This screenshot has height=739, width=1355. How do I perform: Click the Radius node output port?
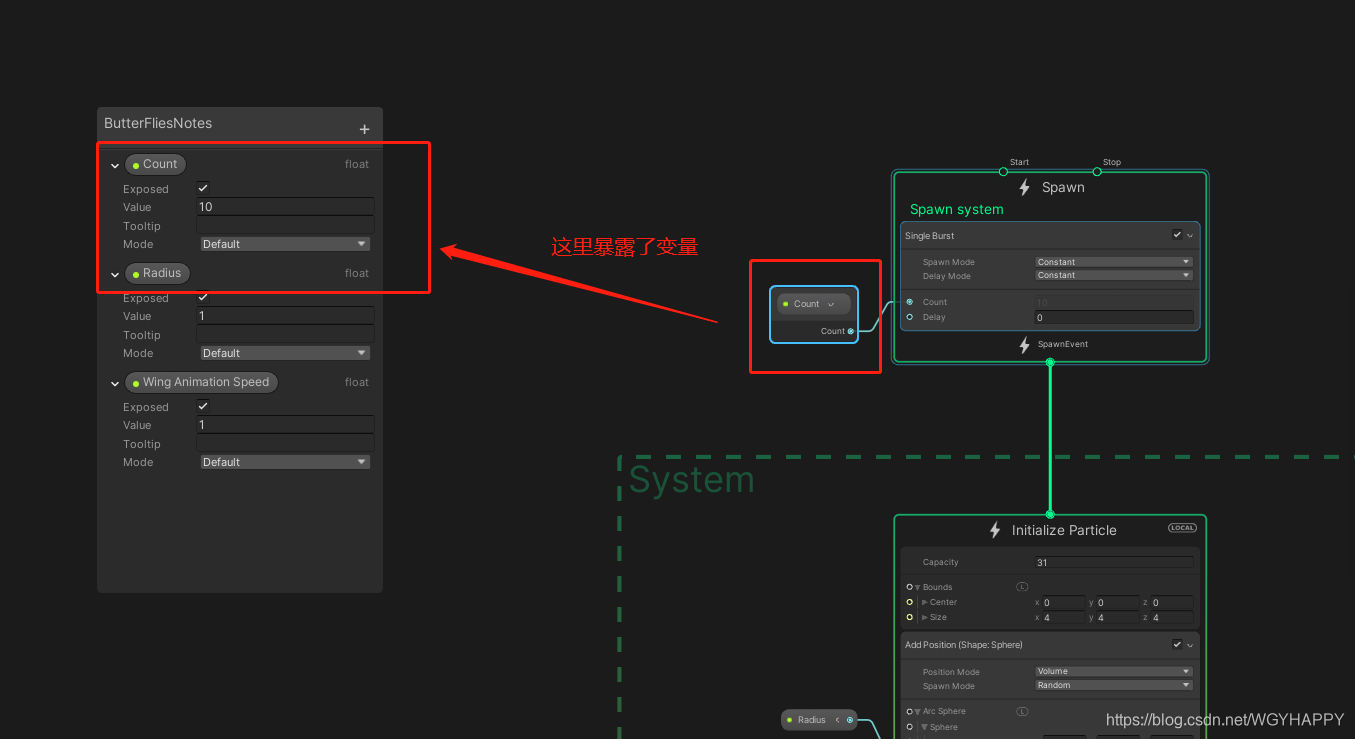pyautogui.click(x=850, y=720)
